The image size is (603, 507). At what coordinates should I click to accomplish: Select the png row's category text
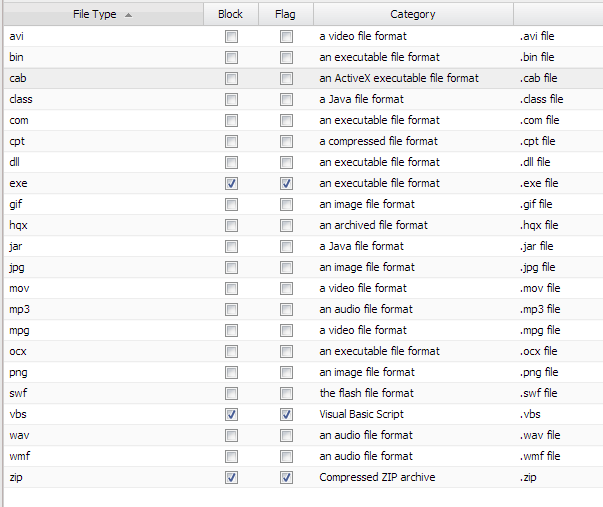(366, 372)
